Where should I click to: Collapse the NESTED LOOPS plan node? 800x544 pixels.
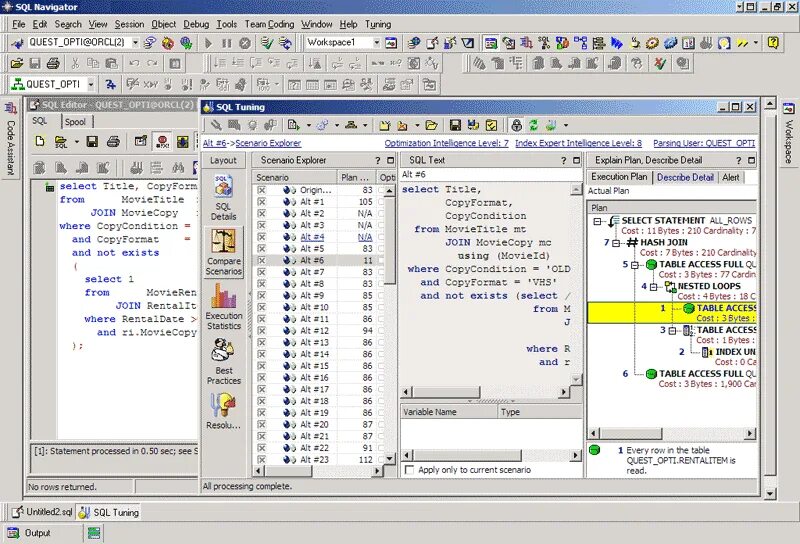(x=654, y=287)
